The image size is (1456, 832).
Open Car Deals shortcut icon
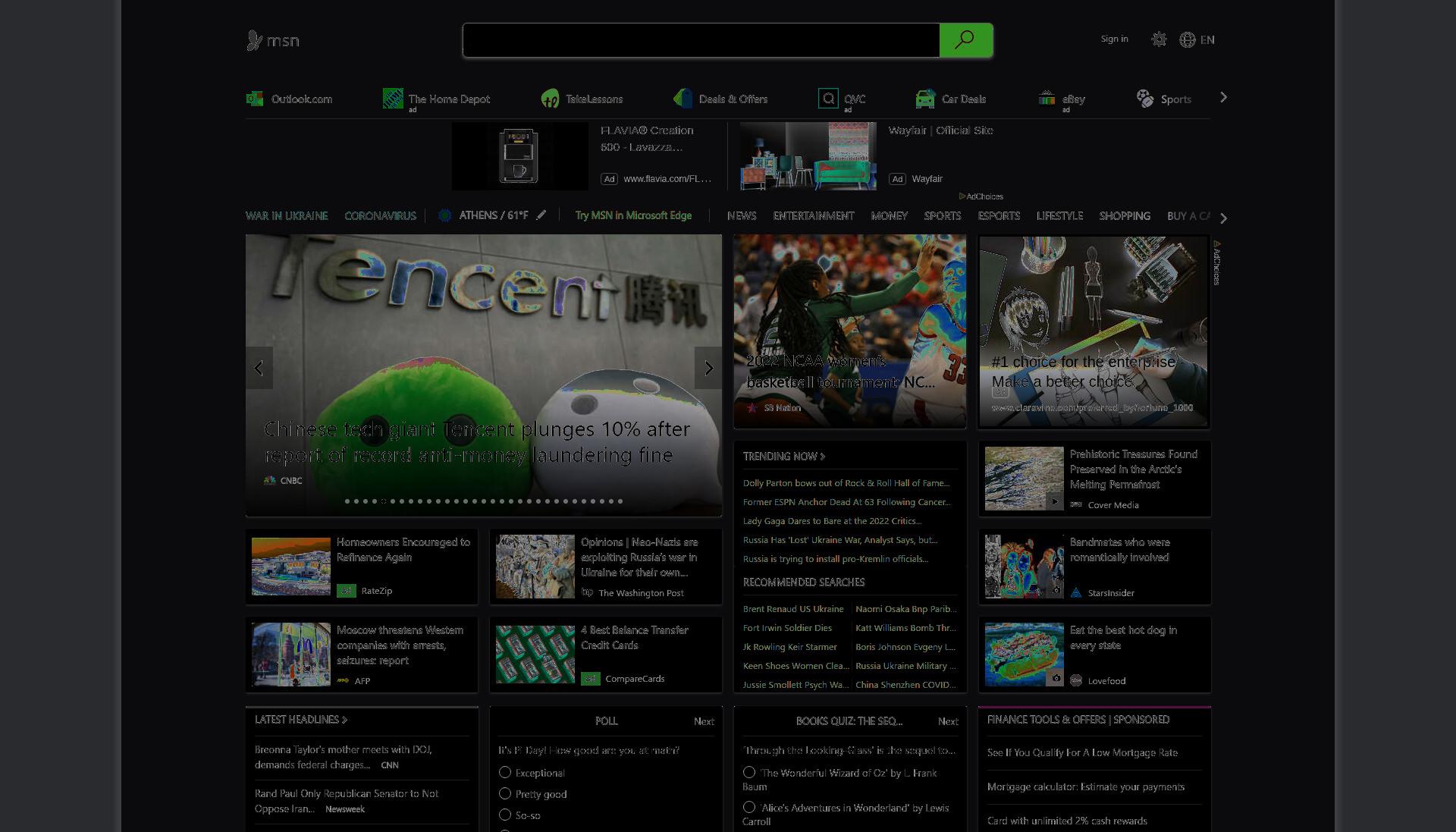[925, 99]
